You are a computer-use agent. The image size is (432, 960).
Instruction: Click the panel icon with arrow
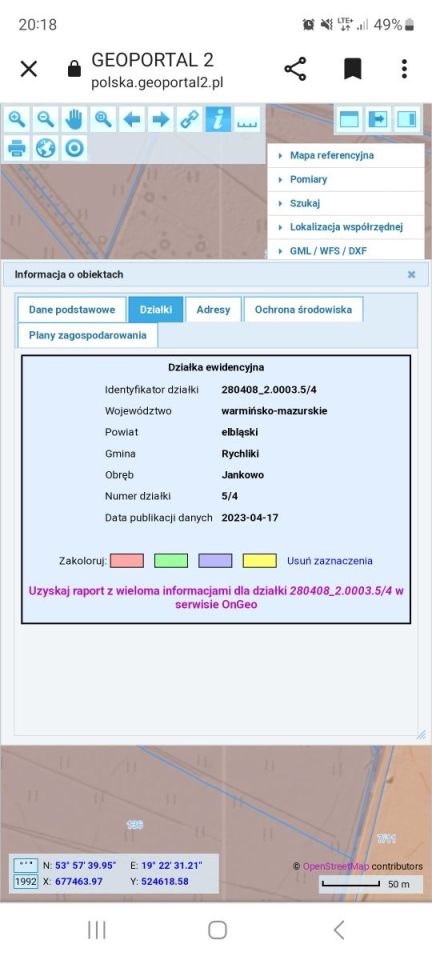click(378, 119)
